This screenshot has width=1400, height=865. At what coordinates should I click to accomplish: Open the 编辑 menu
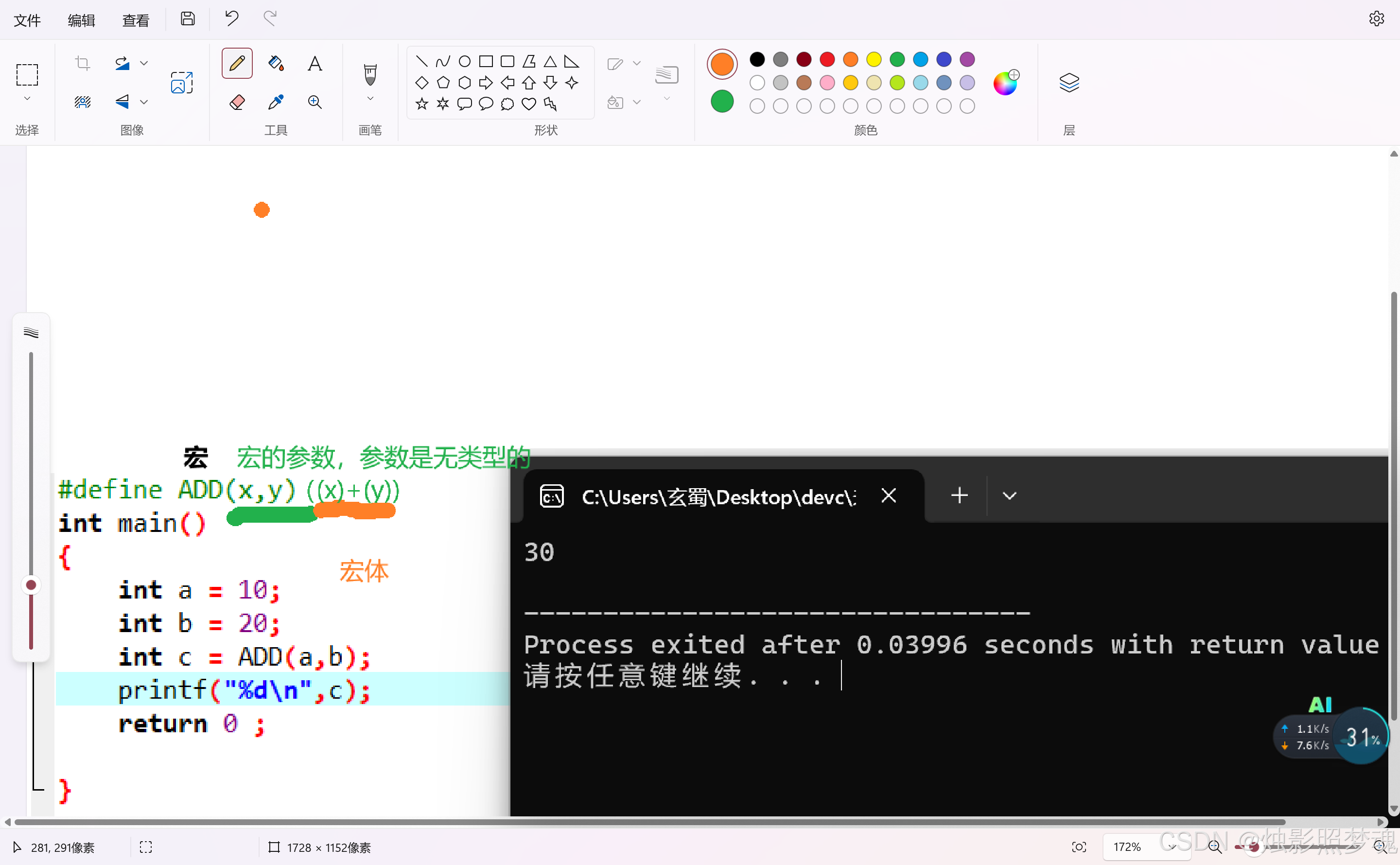tap(81, 20)
